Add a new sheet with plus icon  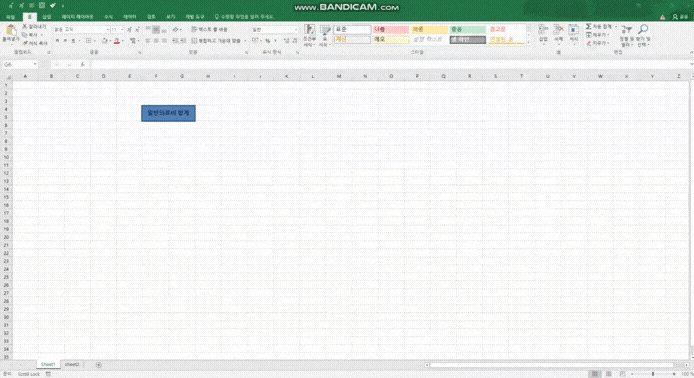point(99,365)
